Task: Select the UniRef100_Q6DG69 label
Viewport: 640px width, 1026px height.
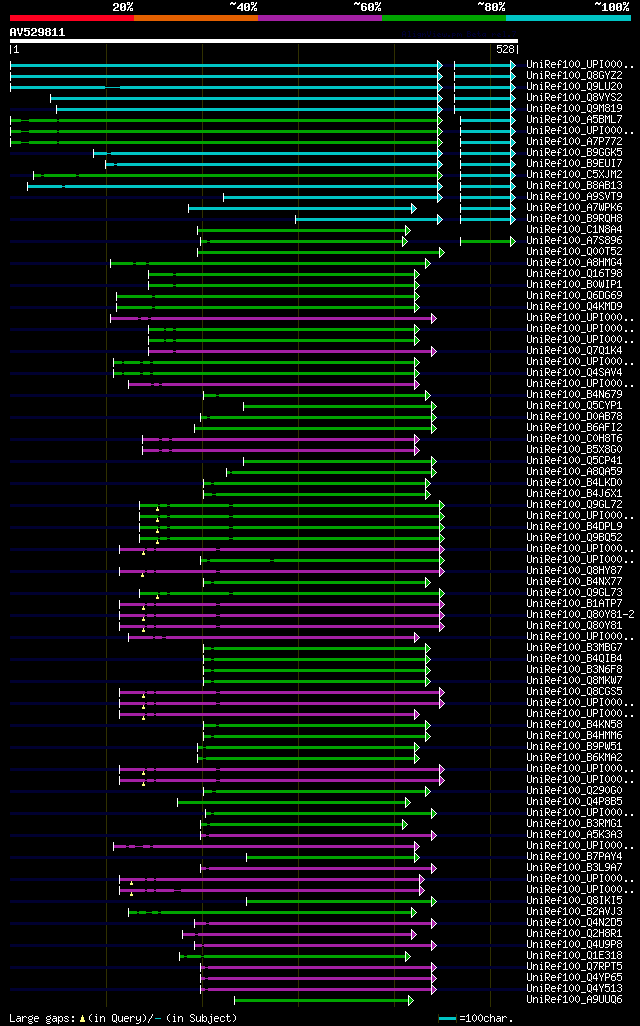Action: [x=575, y=296]
